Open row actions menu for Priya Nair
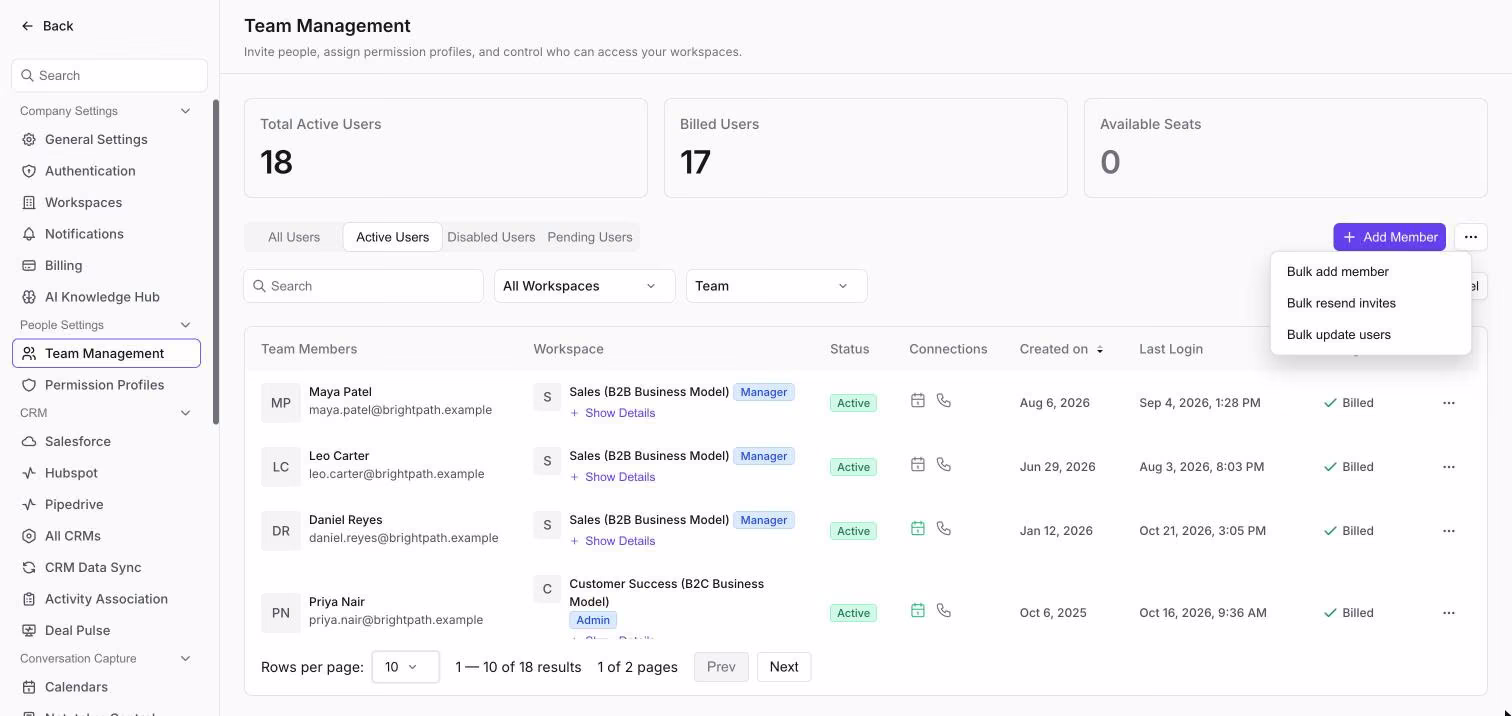The image size is (1512, 716). pos(1448,613)
